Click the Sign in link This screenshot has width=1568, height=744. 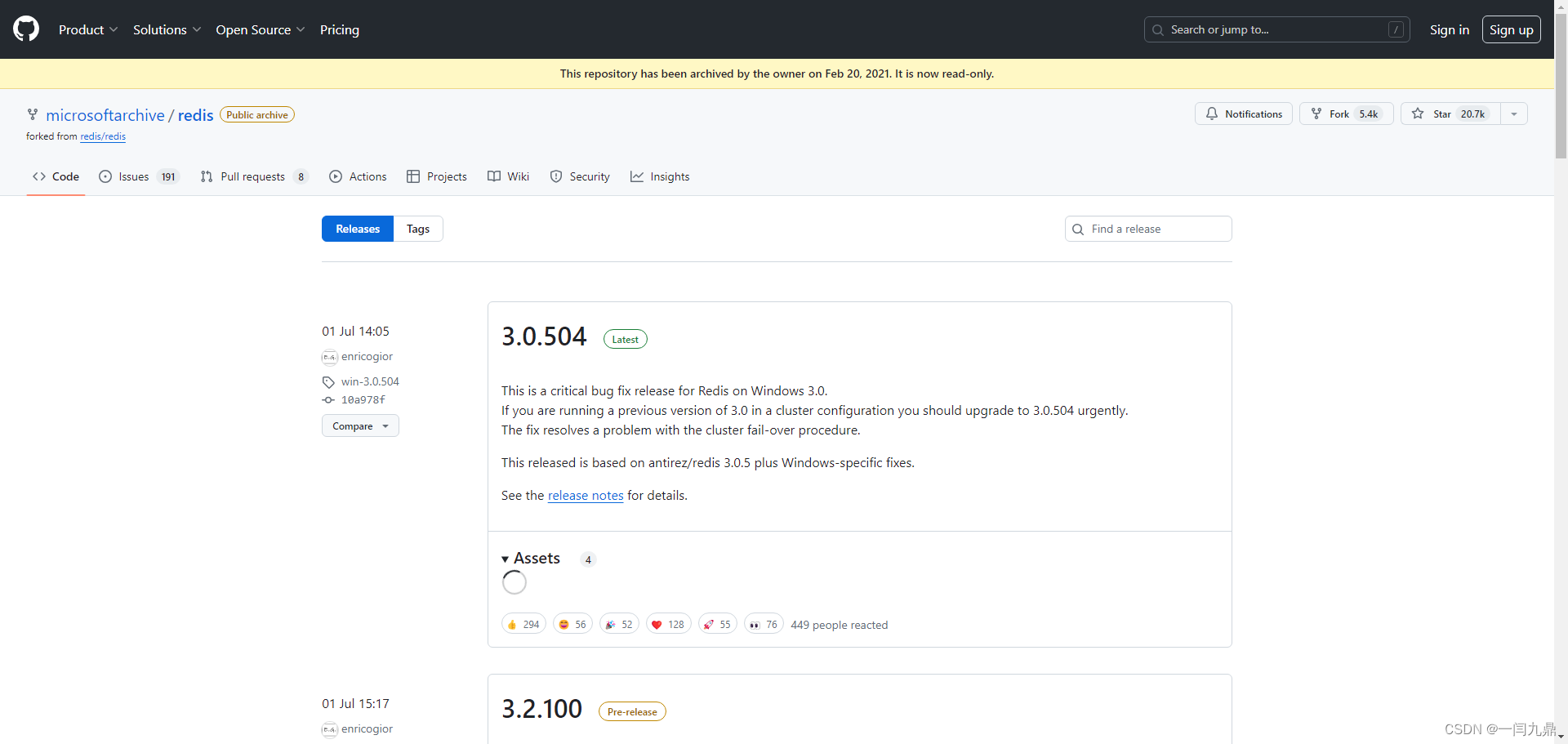(1449, 29)
